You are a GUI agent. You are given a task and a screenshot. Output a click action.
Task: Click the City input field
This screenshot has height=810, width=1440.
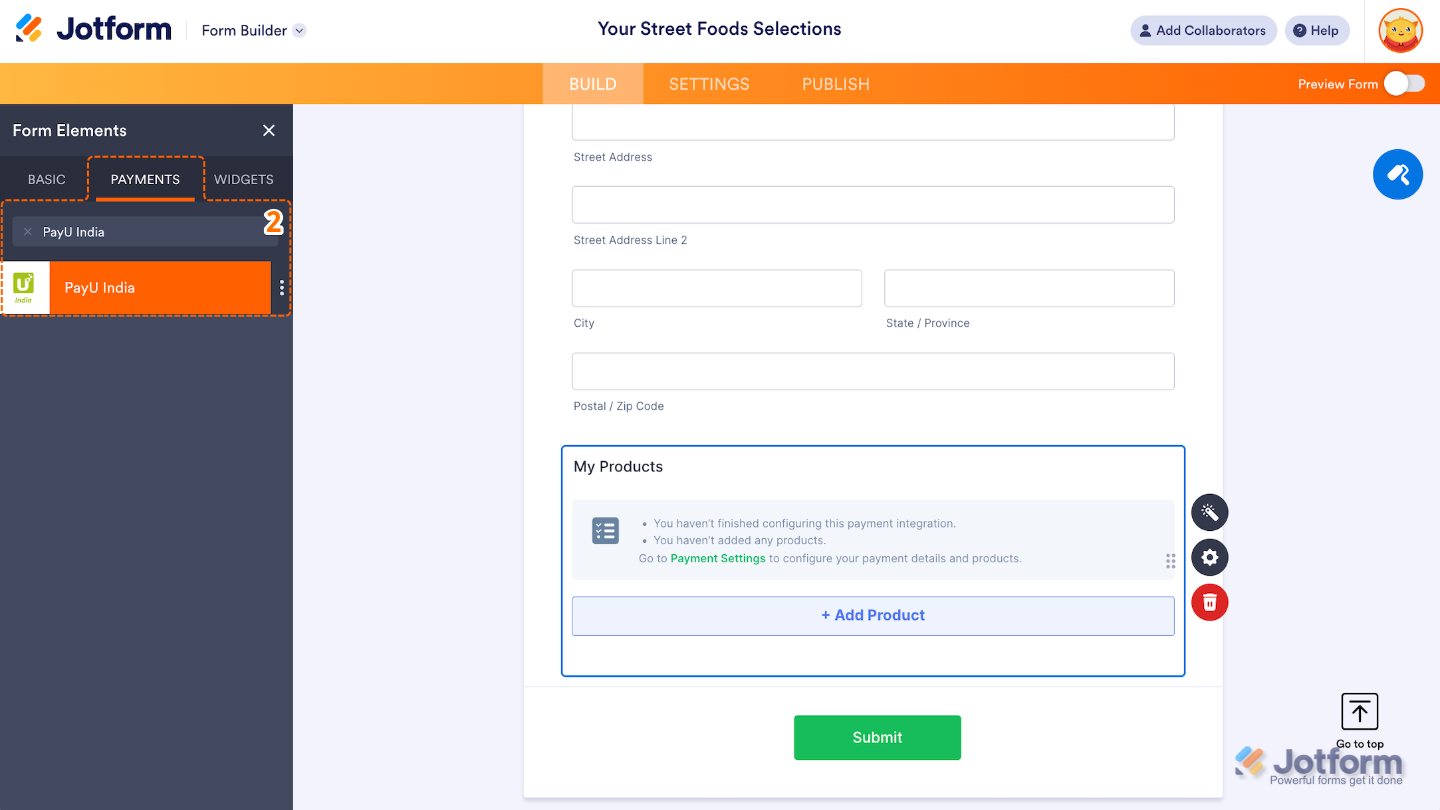click(x=716, y=288)
